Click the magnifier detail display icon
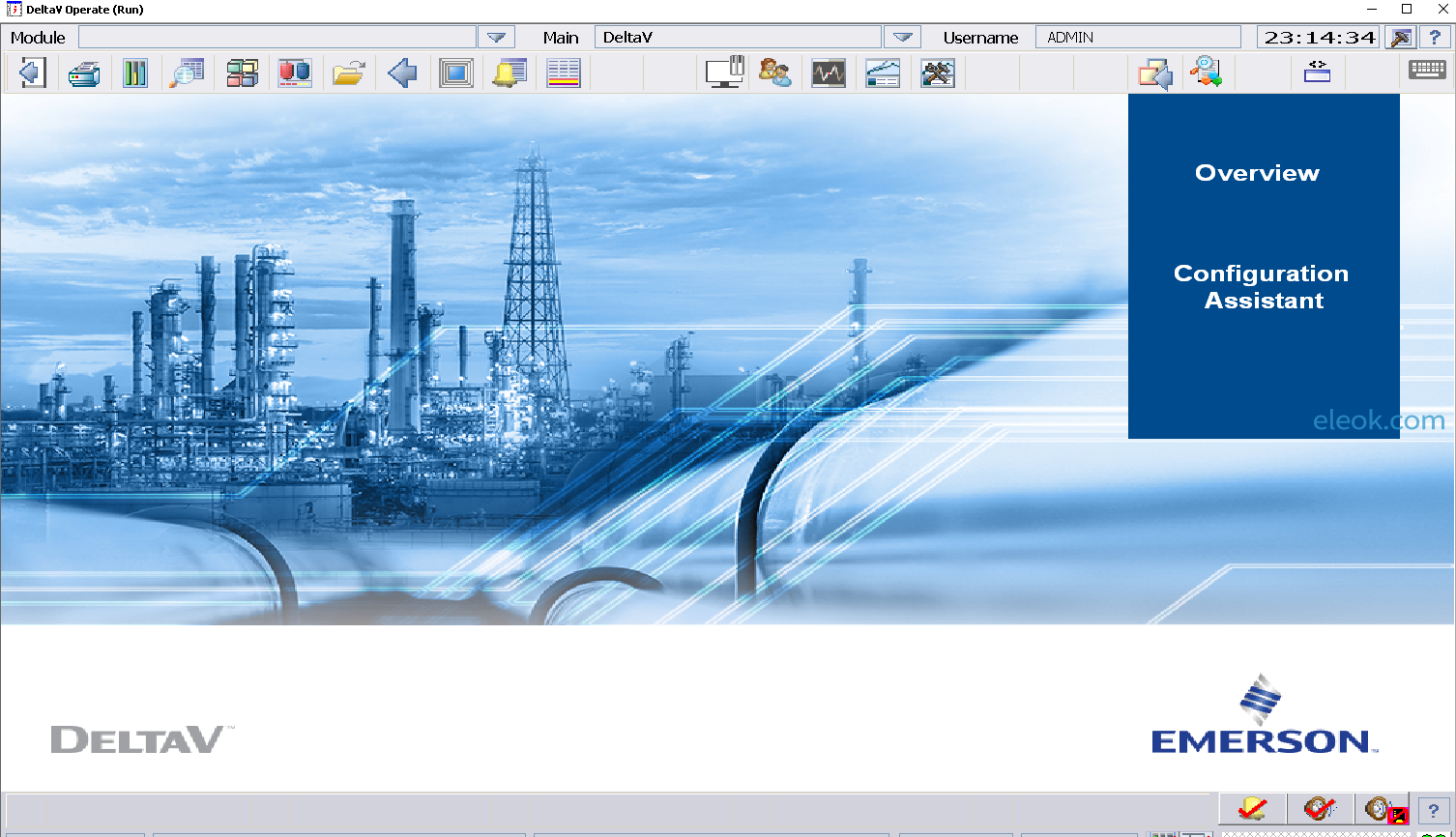Screen dimensions: 1456x837 click(x=188, y=72)
